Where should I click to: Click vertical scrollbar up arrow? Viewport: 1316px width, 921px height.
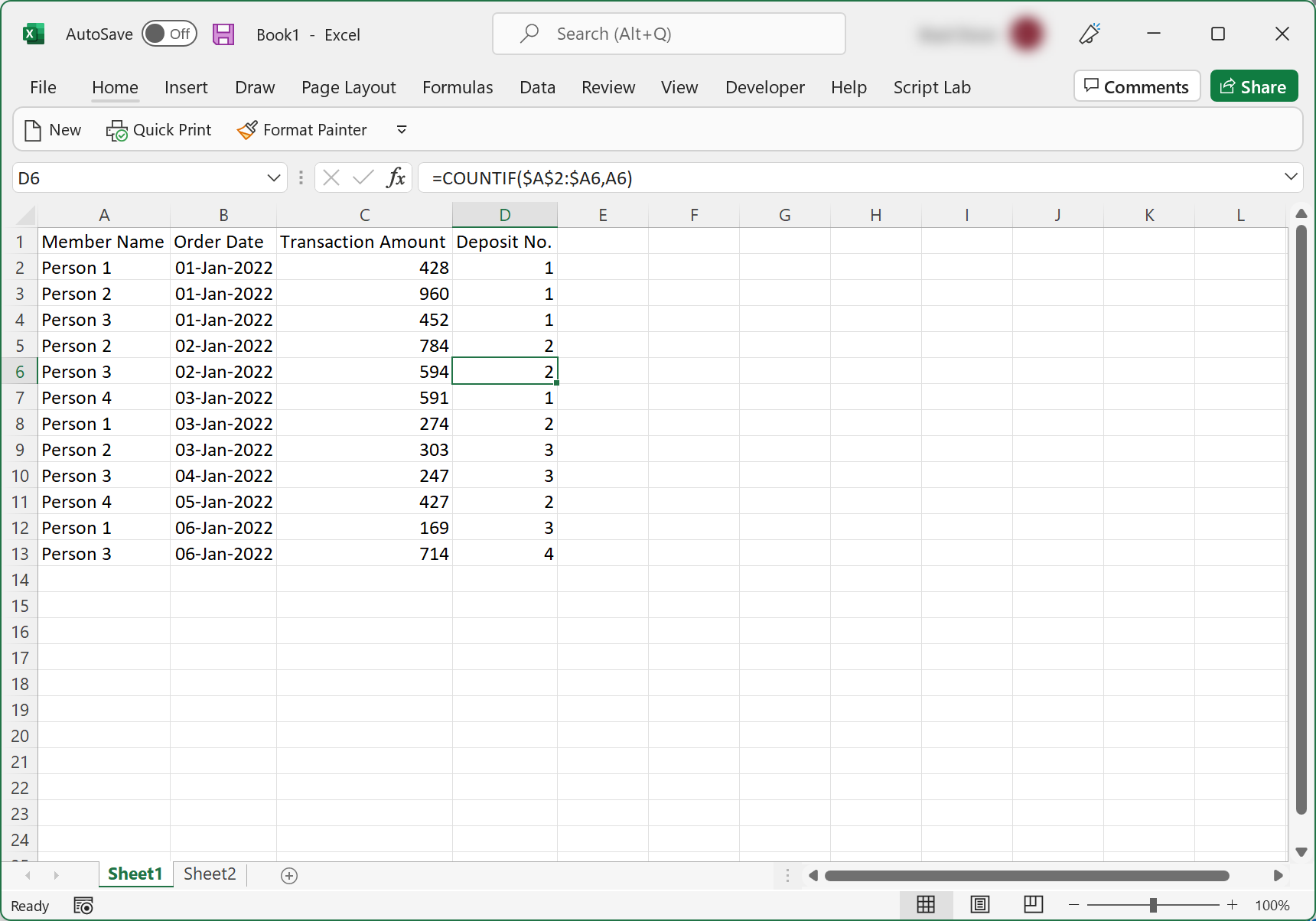point(1301,213)
